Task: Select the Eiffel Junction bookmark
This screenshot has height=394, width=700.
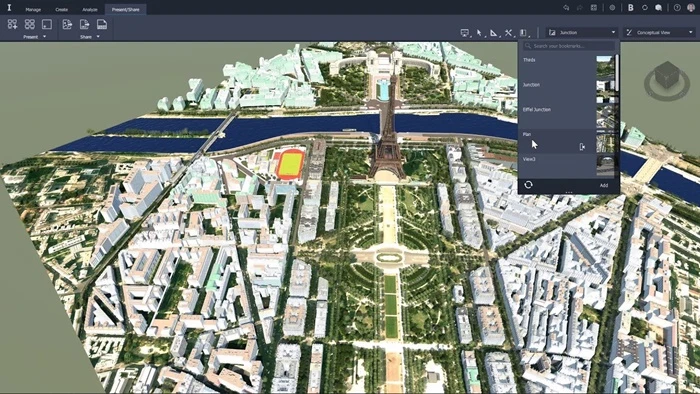Action: coord(537,109)
